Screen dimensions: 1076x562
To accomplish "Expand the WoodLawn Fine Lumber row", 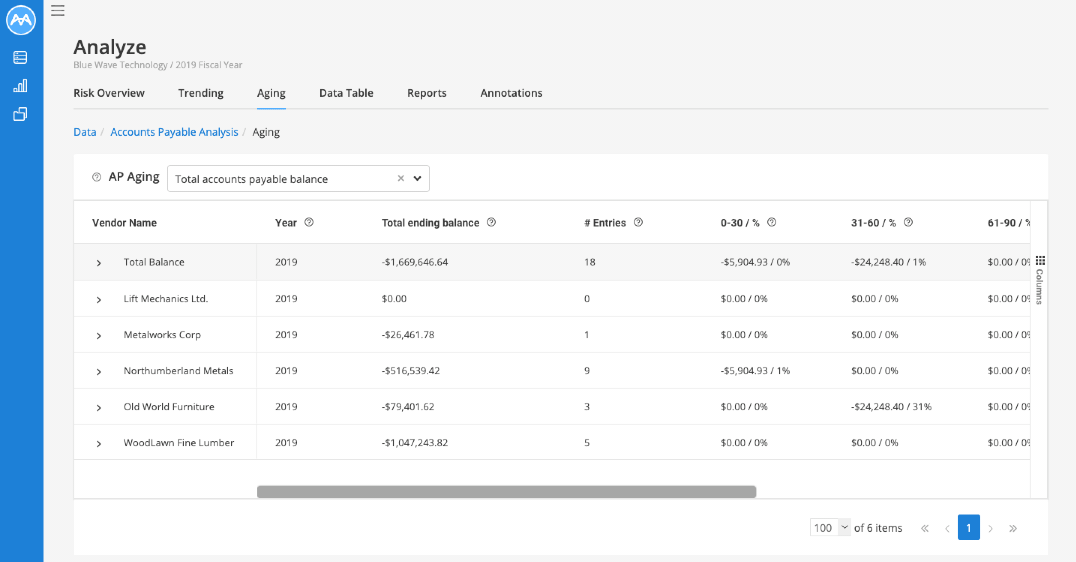I will (x=99, y=444).
